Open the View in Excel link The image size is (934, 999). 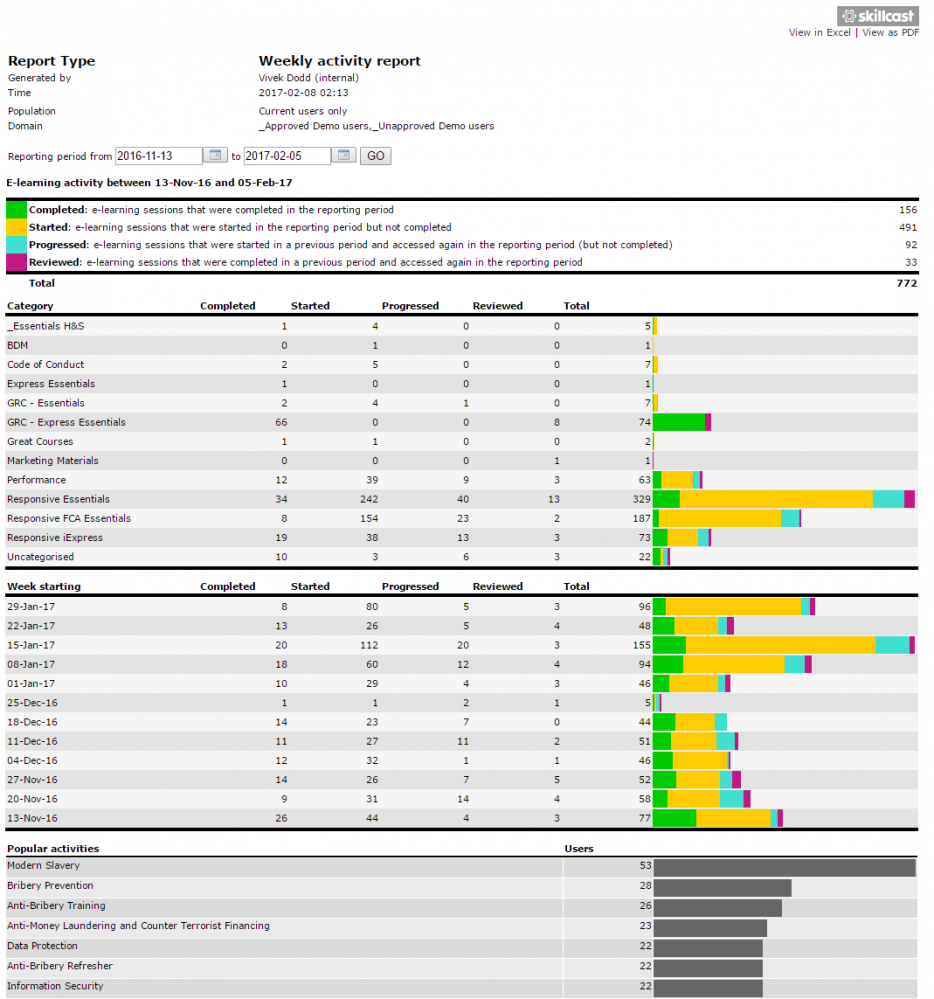click(819, 32)
